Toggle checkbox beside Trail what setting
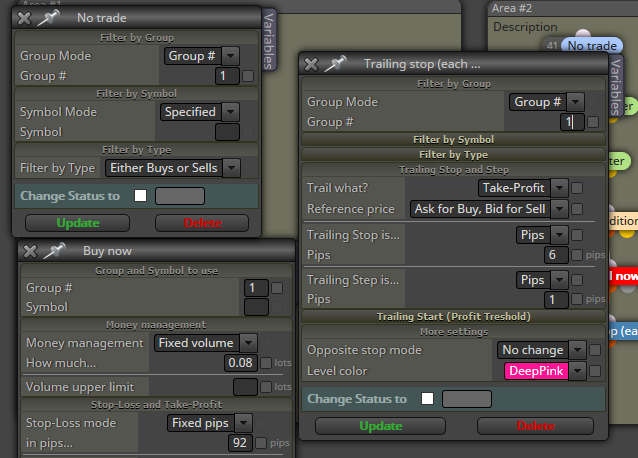 point(577,188)
